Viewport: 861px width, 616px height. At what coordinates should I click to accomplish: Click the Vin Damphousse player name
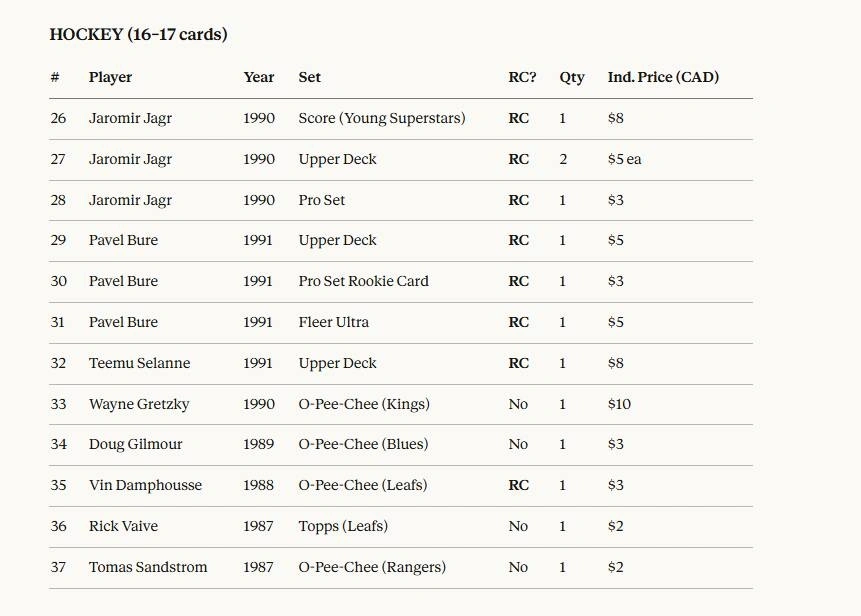pos(145,485)
